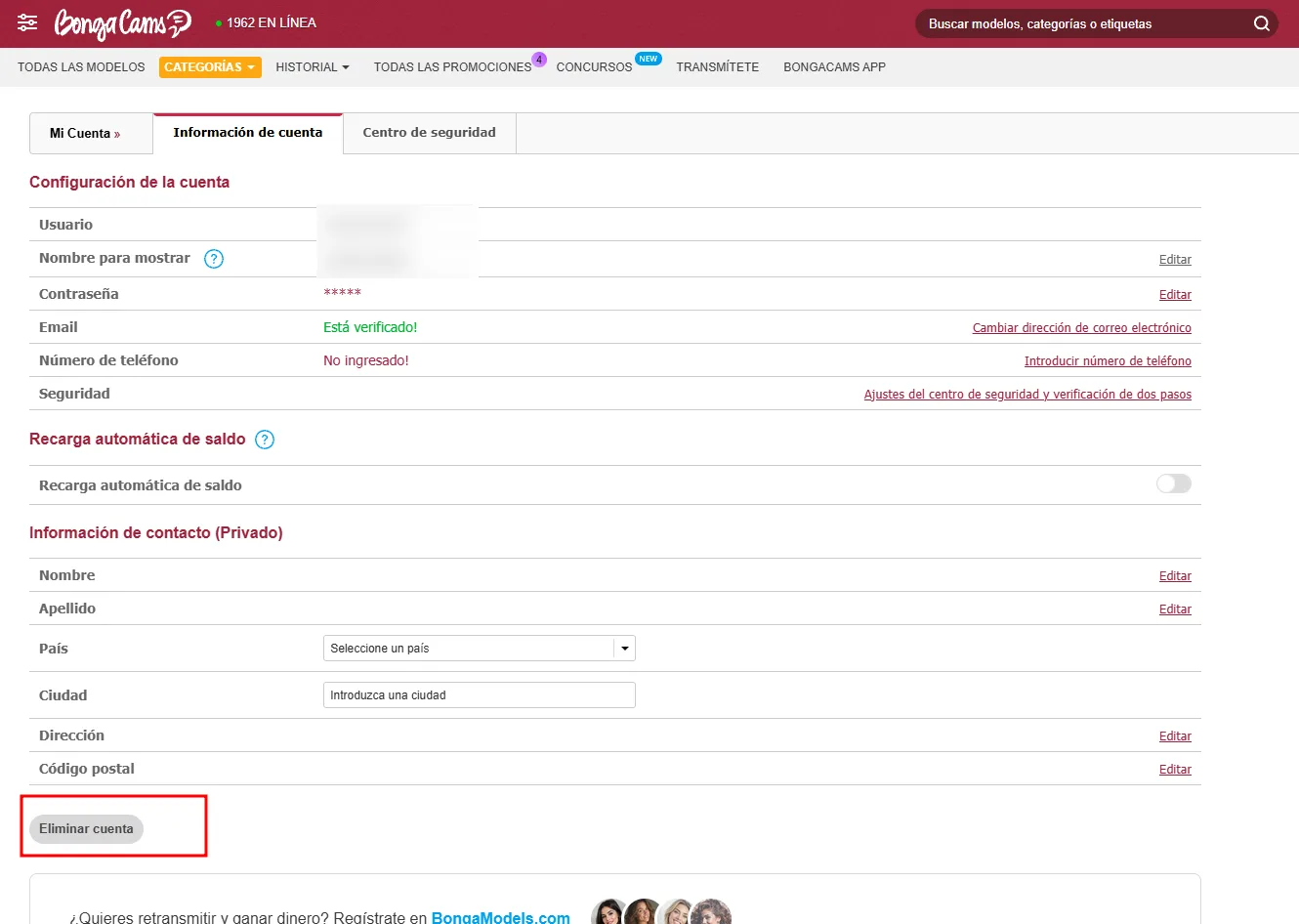Viewport: 1299px width, 924px height.
Task: Click the 1962 EN LÍNEA counter
Action: click(266, 22)
